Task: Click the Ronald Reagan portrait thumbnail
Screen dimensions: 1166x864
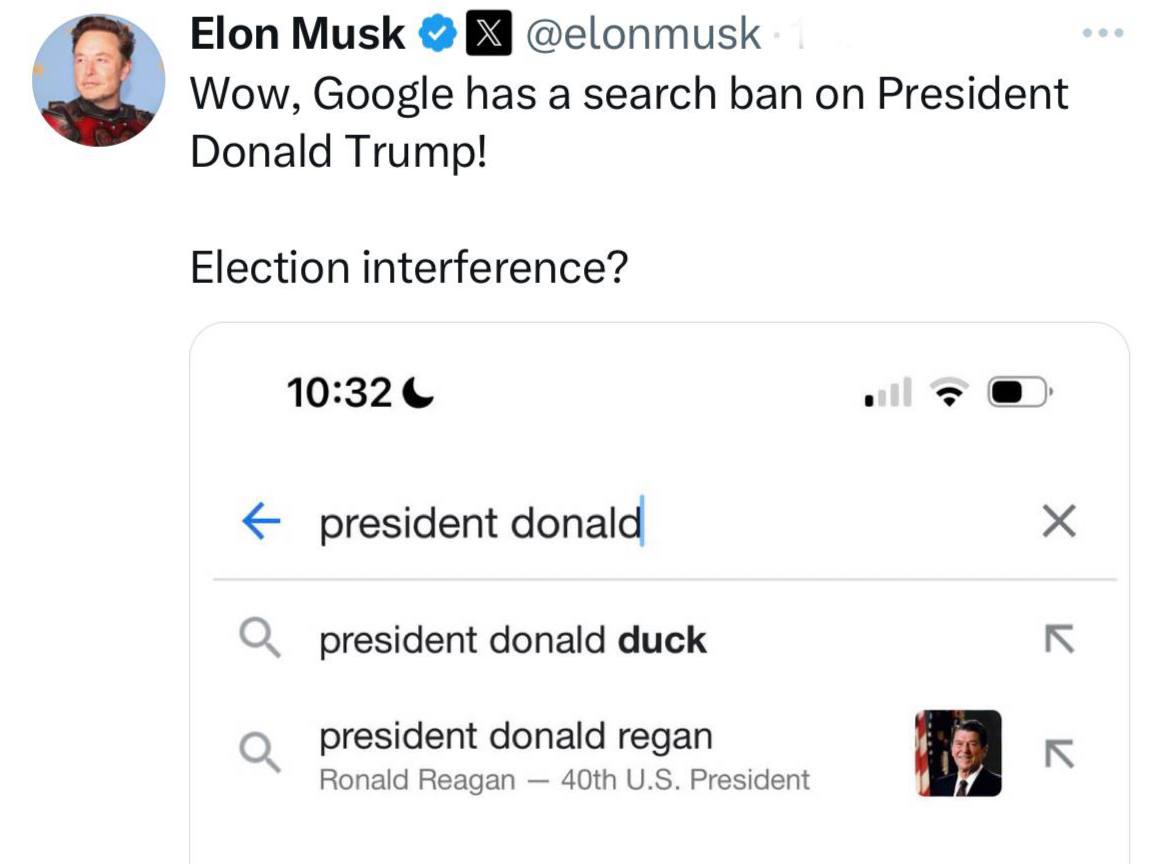Action: (x=958, y=753)
